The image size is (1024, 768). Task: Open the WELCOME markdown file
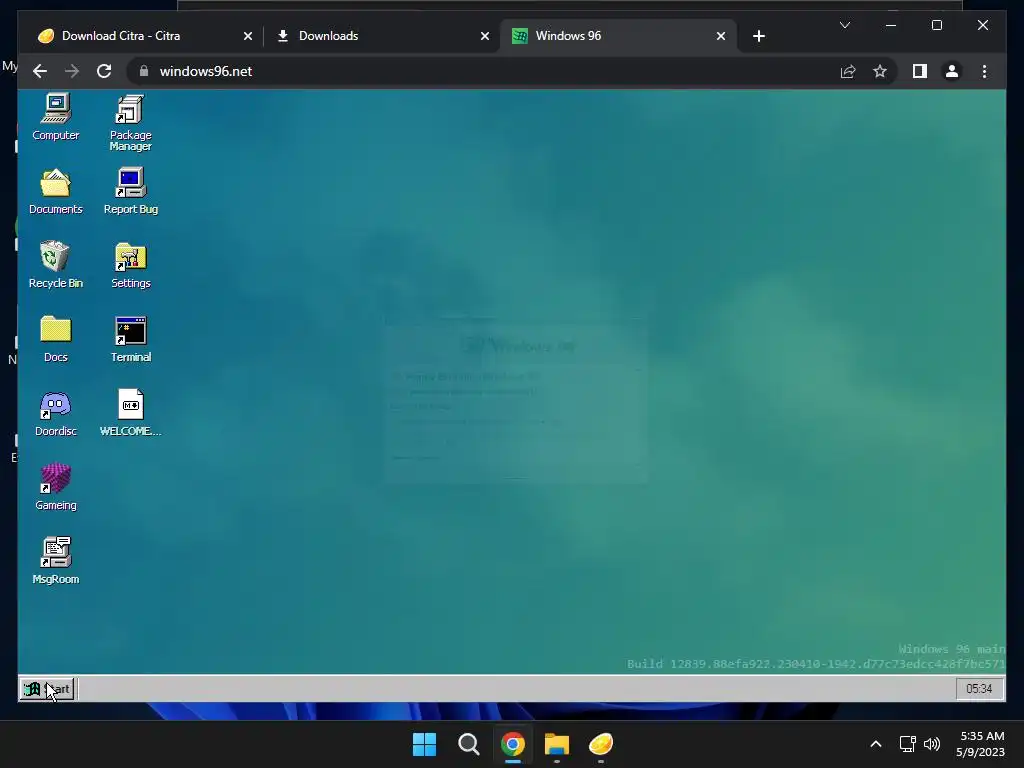[131, 413]
